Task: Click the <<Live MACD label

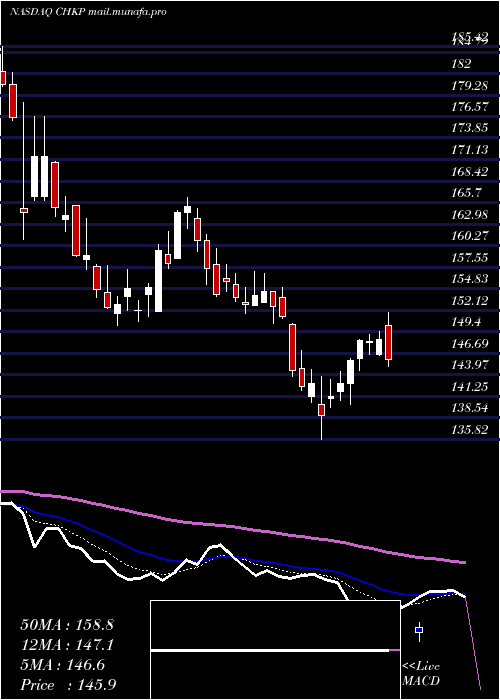Action: [x=421, y=673]
